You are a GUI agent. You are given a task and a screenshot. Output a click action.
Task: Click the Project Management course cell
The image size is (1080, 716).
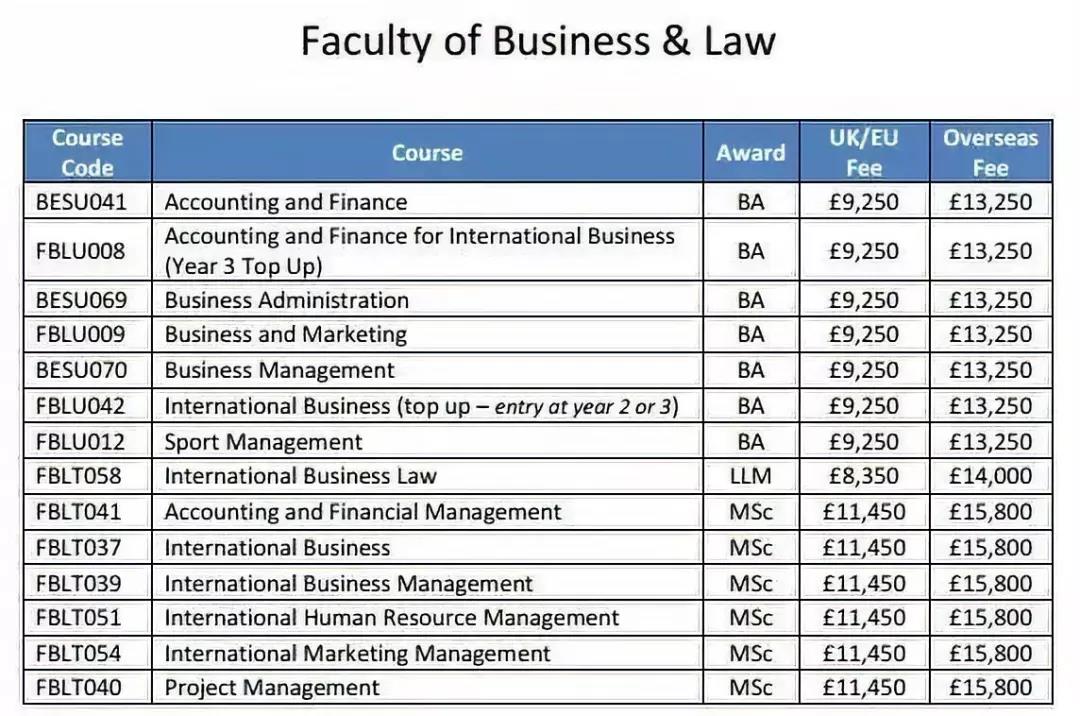(272, 688)
